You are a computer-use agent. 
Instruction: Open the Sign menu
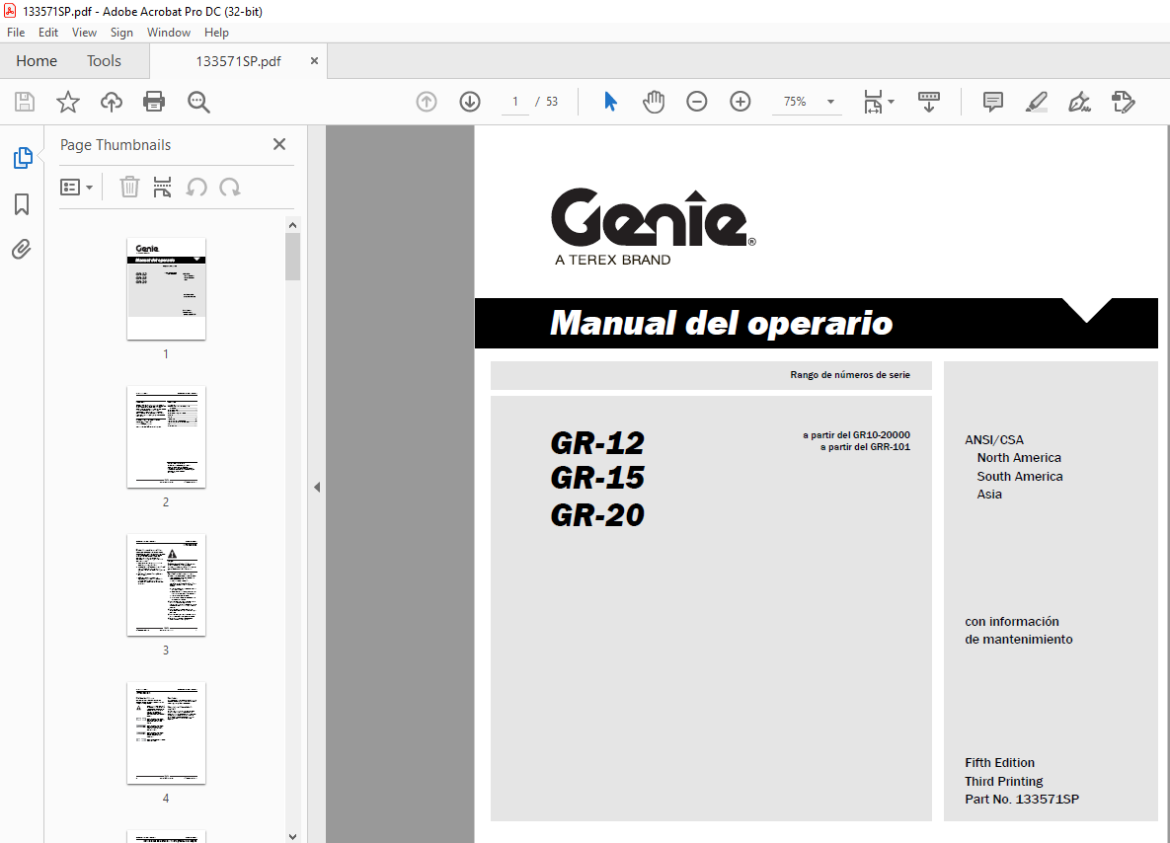click(x=121, y=32)
